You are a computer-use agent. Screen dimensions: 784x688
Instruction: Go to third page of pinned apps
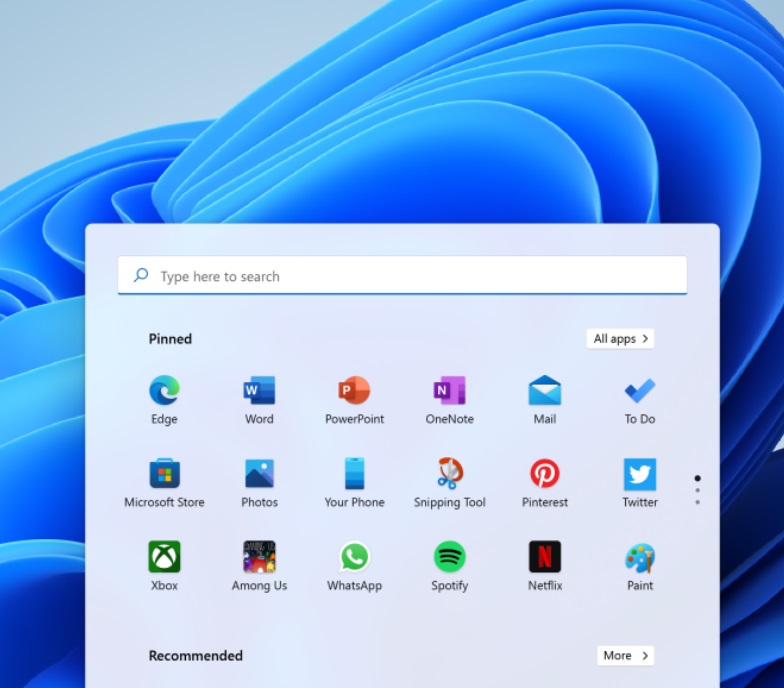pos(697,502)
